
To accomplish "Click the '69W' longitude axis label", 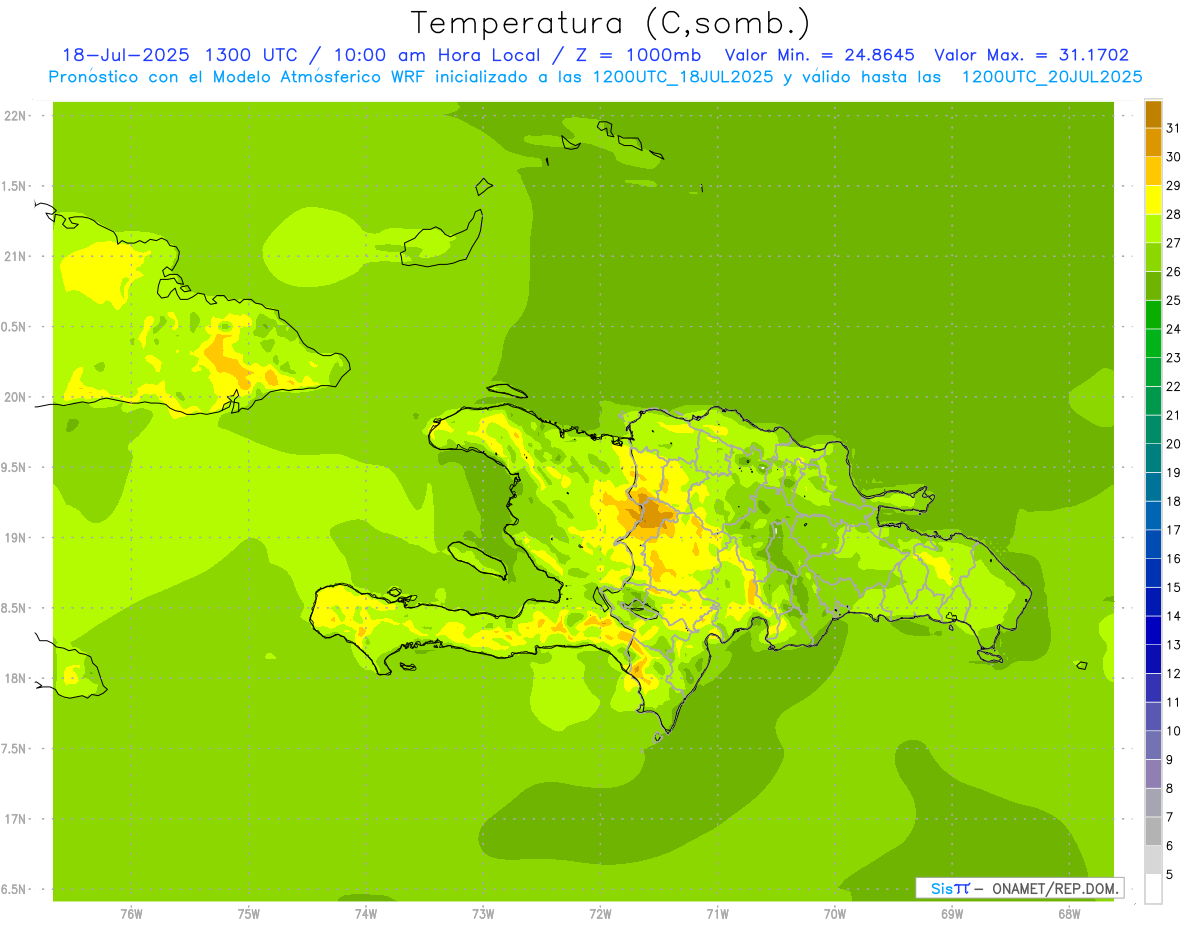I will [951, 913].
